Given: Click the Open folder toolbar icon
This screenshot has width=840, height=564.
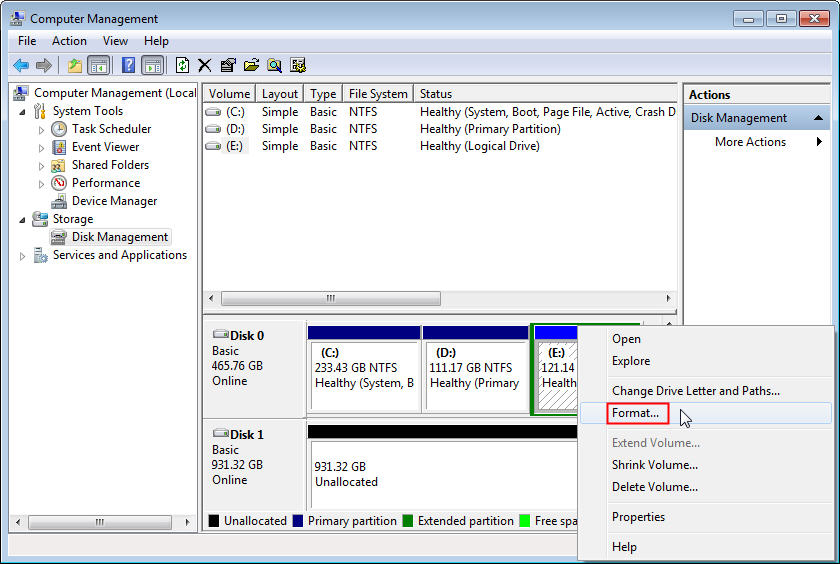Looking at the screenshot, I should tap(251, 65).
